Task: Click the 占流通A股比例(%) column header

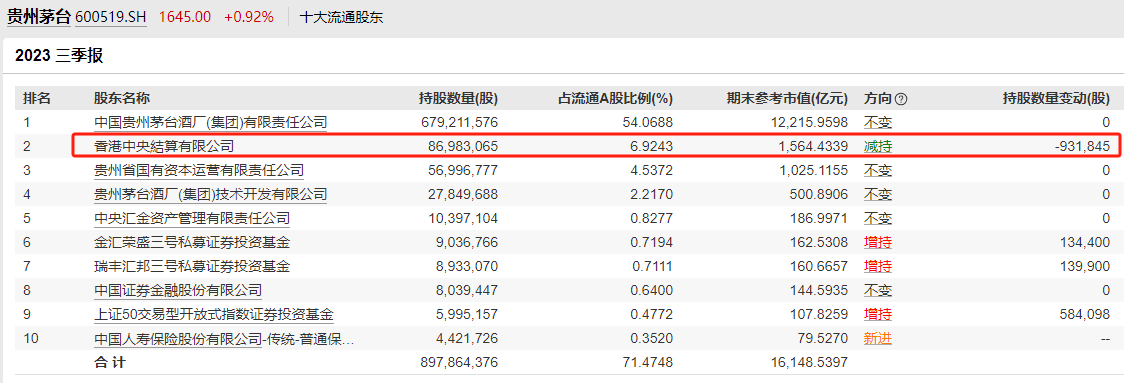Action: point(616,99)
